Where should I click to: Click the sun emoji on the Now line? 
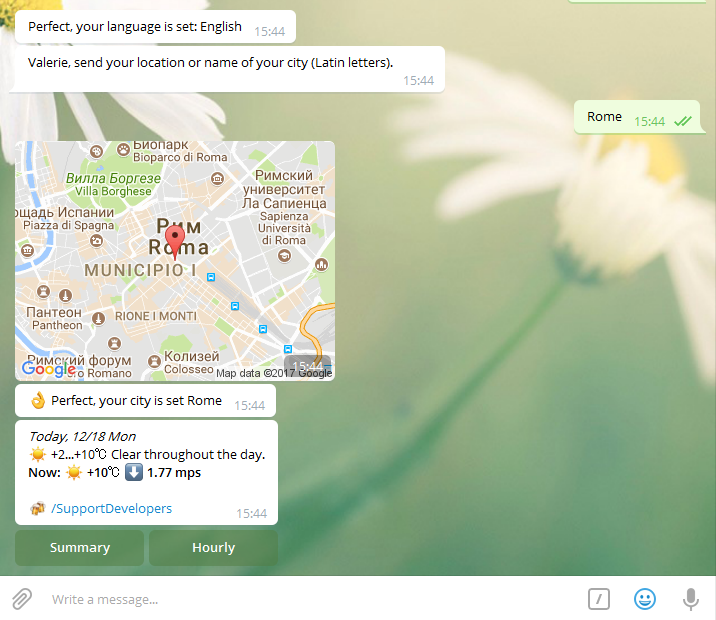74,473
